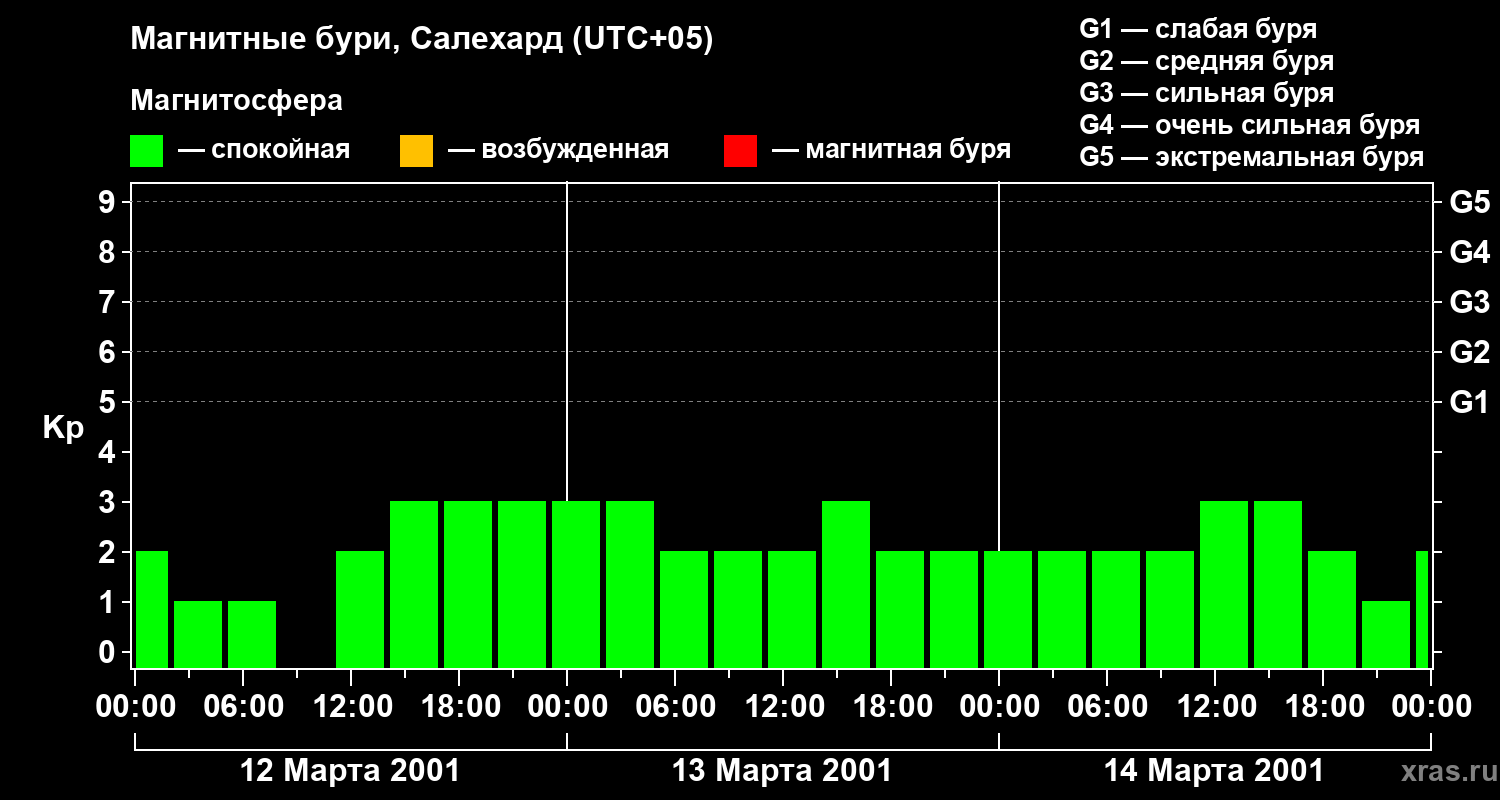Click the 13 March 15:00–18:00 Kp bar

(x=846, y=584)
